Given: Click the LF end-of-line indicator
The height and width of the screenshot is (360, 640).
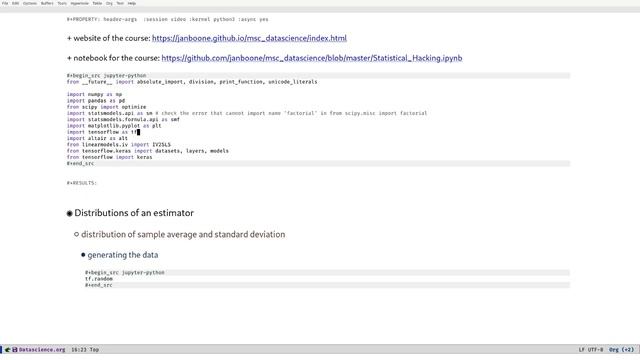Looking at the screenshot, I should coord(582,350).
